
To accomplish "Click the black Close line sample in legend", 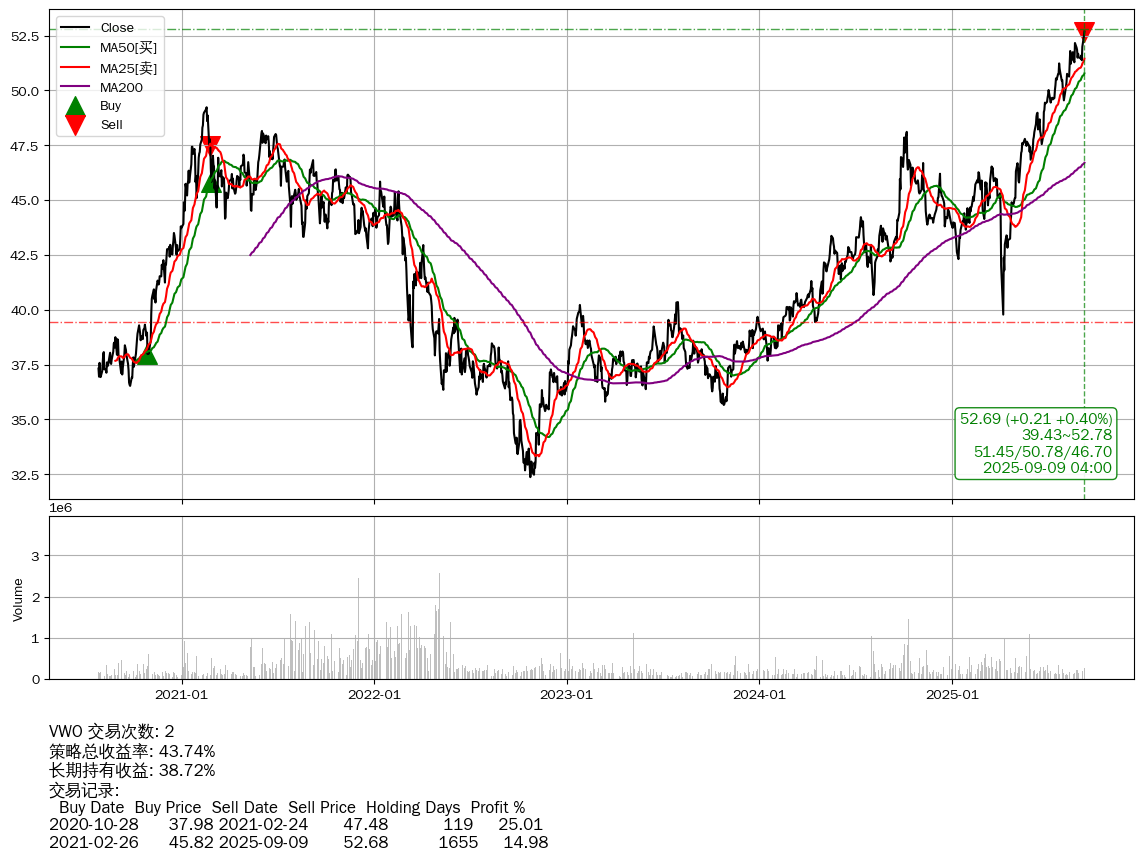I will pos(75,28).
